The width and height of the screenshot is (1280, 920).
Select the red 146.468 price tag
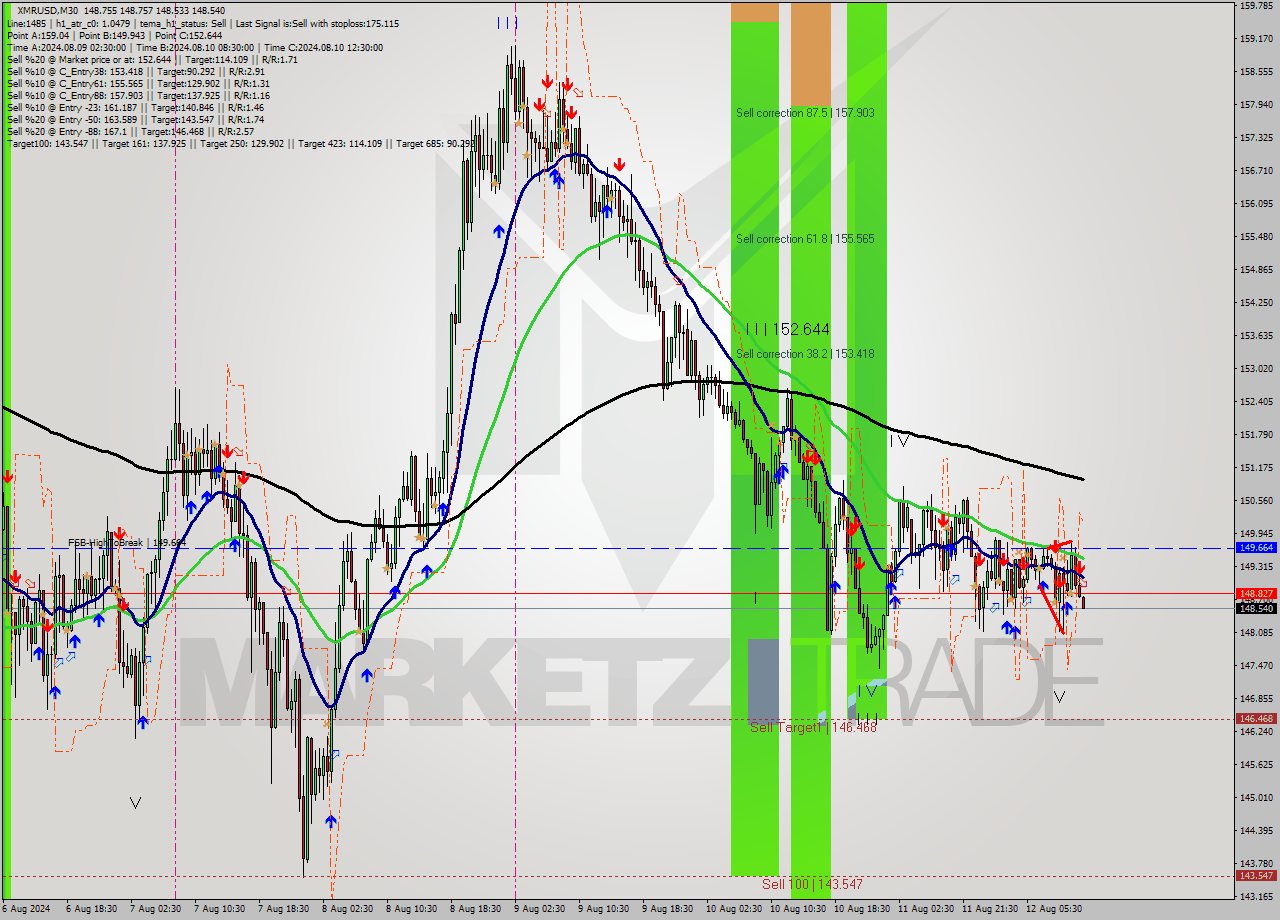[x=1256, y=718]
